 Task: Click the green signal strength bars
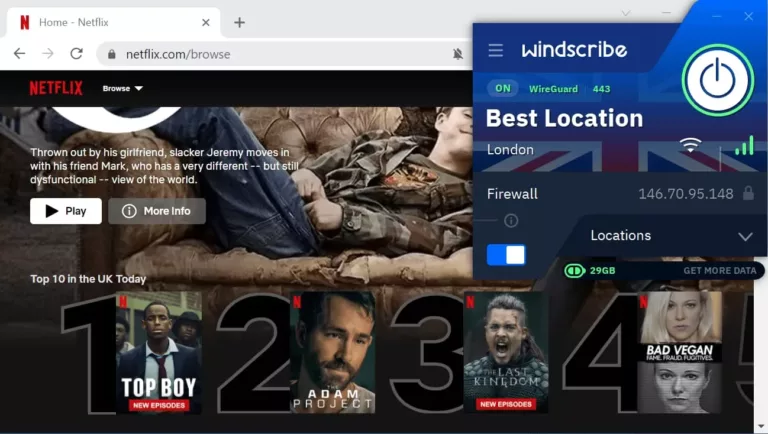[744, 145]
